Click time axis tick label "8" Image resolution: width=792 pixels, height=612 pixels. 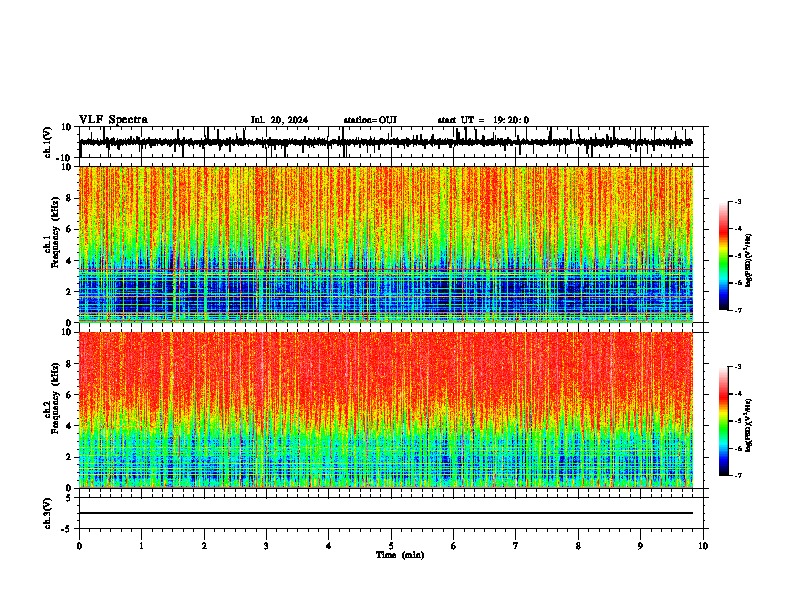click(578, 546)
